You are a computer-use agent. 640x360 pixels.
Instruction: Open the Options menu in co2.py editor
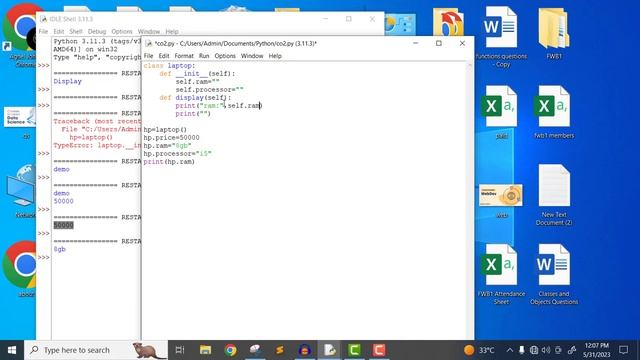coord(225,56)
